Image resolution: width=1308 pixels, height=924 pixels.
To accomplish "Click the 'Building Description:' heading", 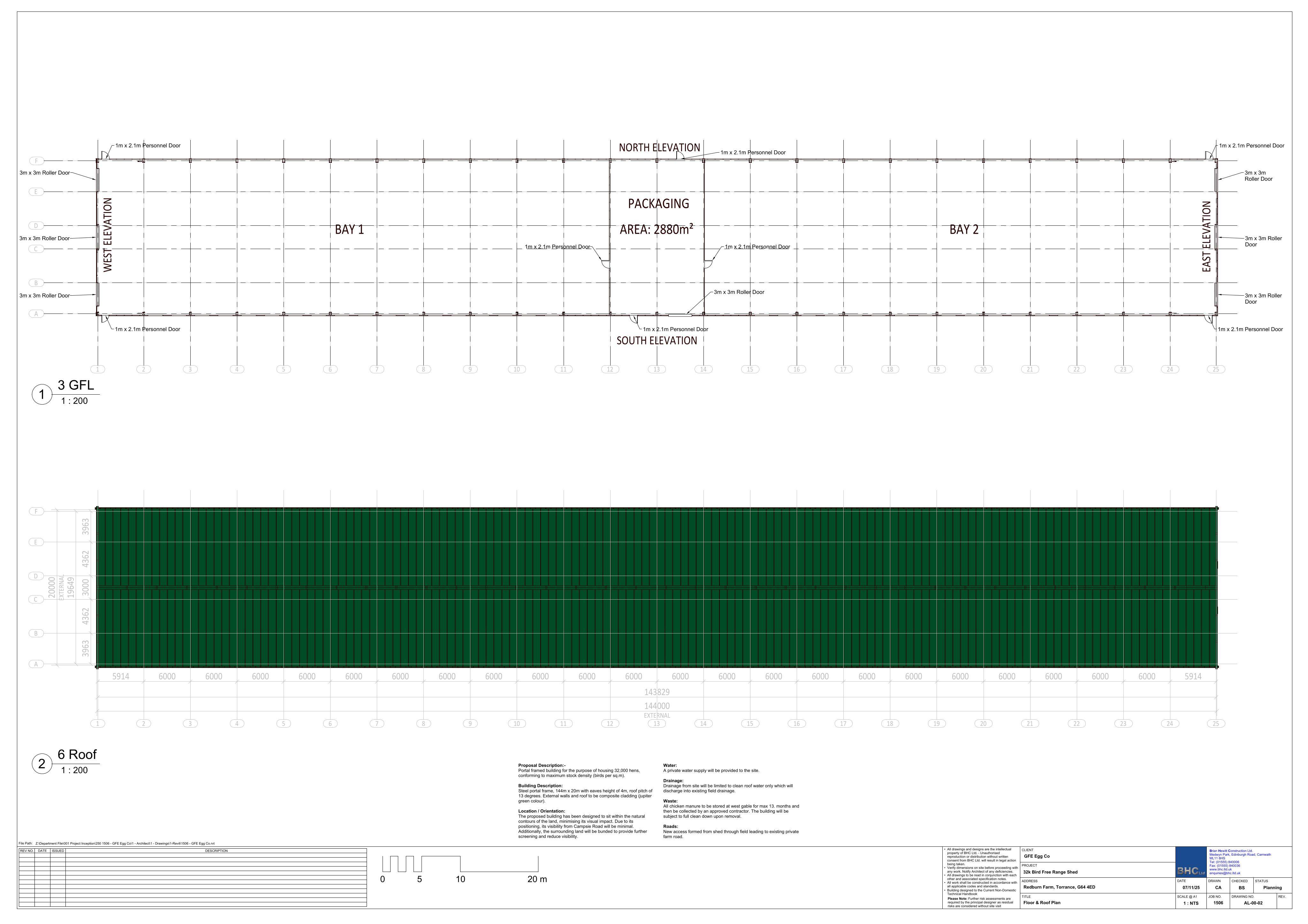I will pos(540,785).
